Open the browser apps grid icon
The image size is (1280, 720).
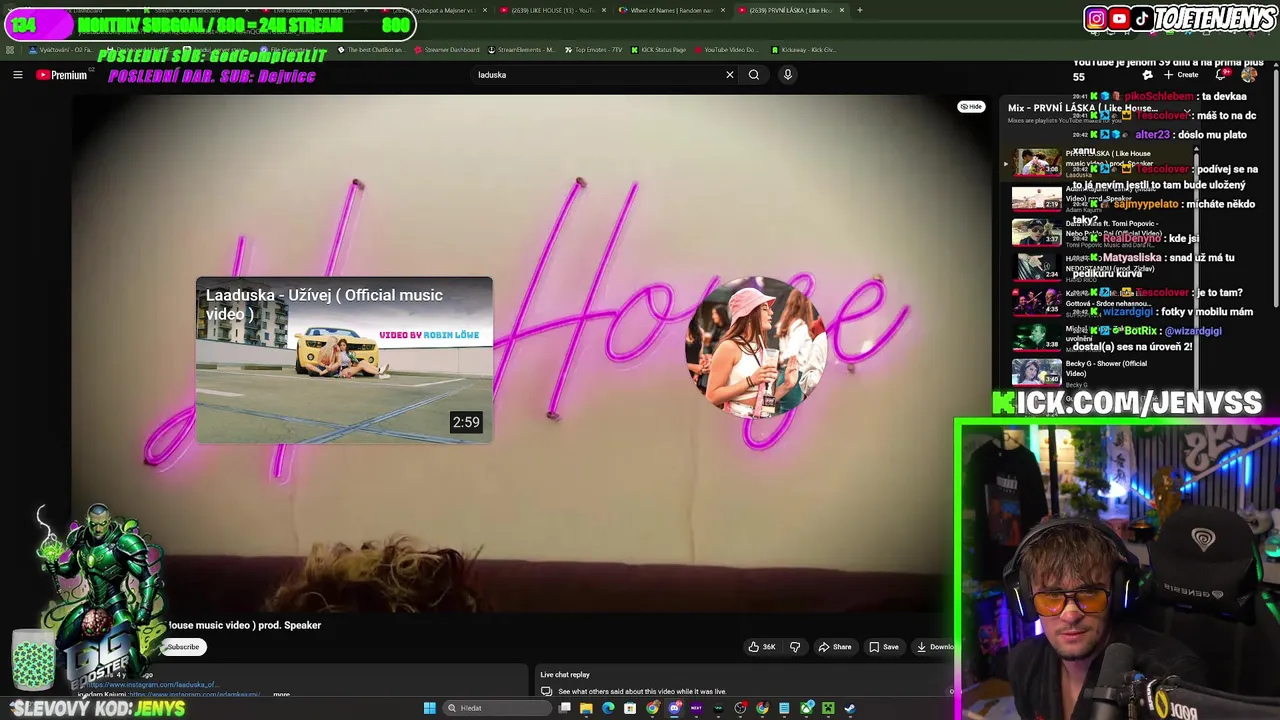click(x=10, y=49)
